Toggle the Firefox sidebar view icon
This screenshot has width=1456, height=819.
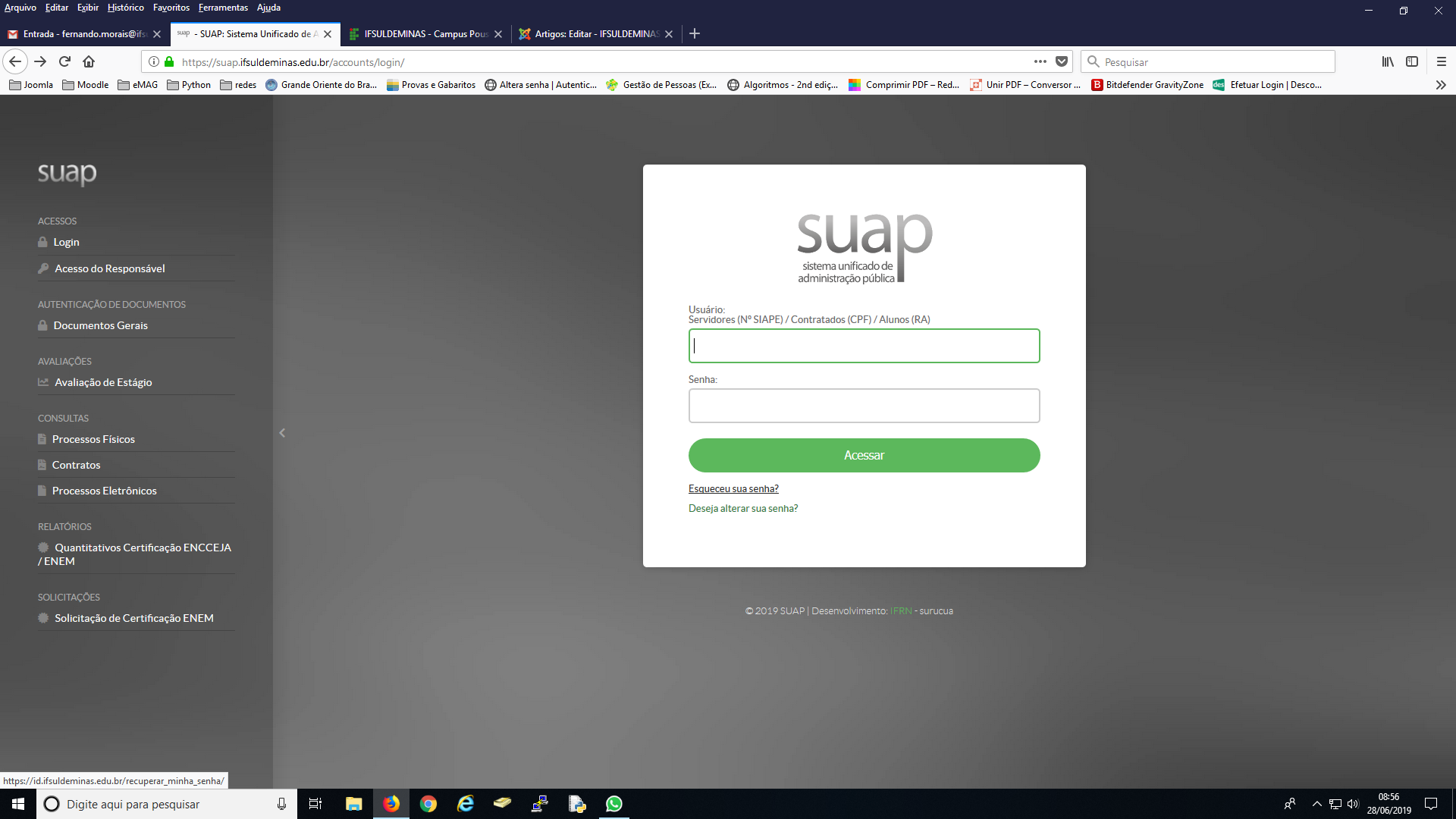tap(1411, 61)
